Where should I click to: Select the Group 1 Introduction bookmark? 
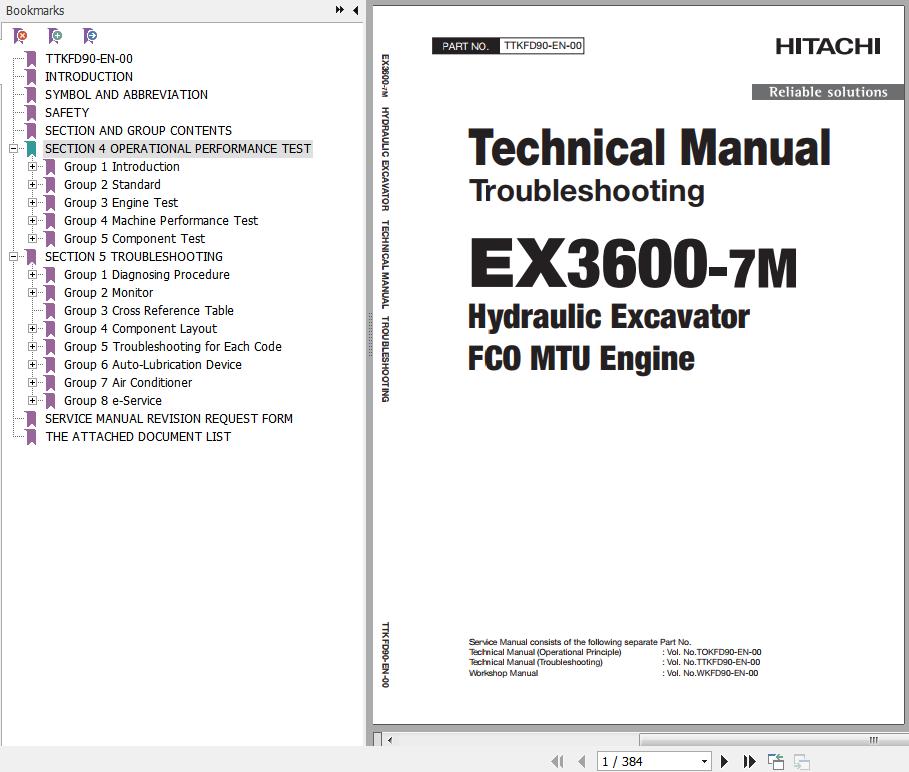(122, 166)
